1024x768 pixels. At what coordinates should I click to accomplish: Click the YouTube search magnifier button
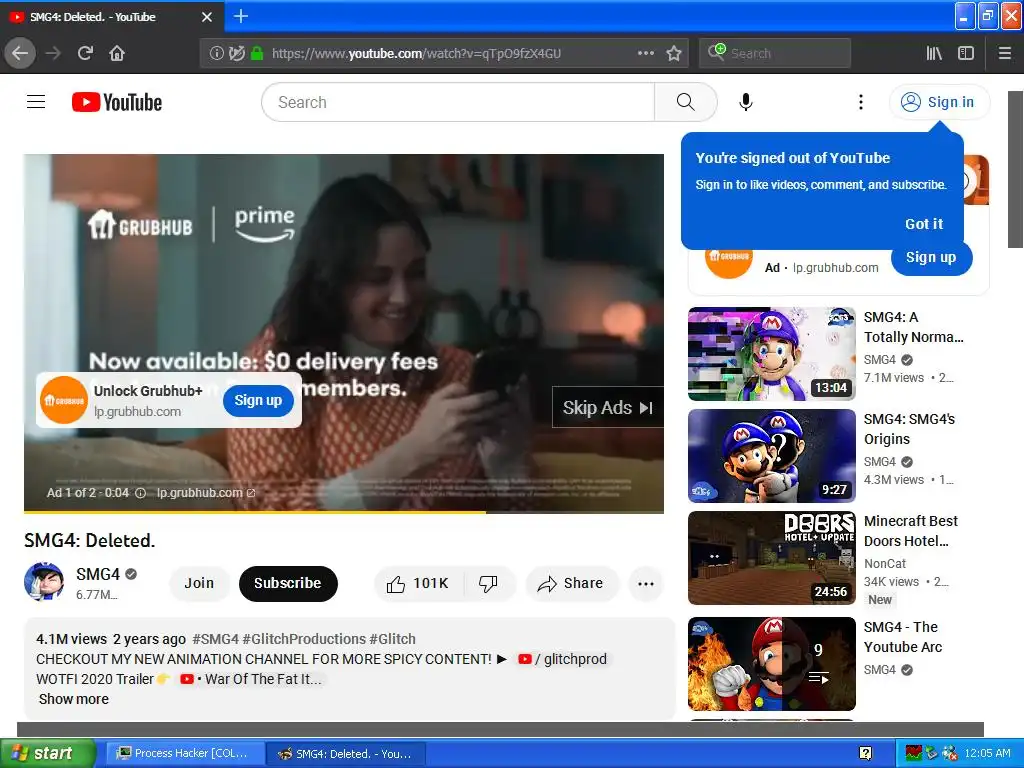pos(686,102)
